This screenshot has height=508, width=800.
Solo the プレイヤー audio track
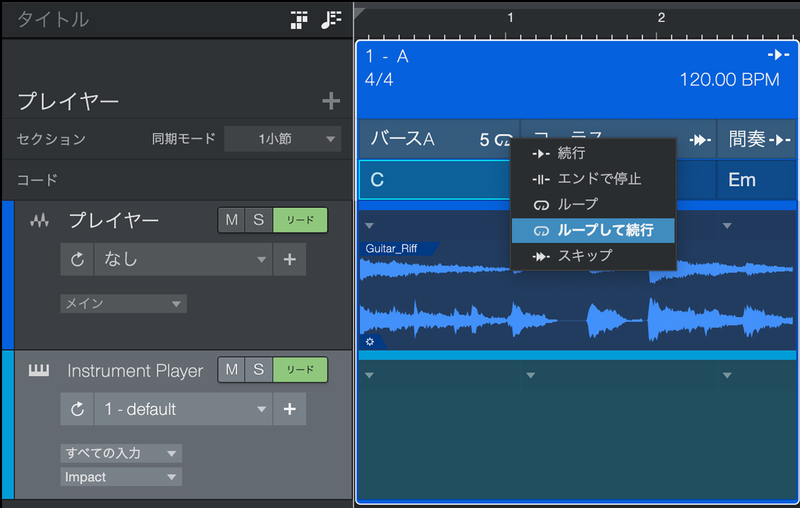[x=259, y=220]
